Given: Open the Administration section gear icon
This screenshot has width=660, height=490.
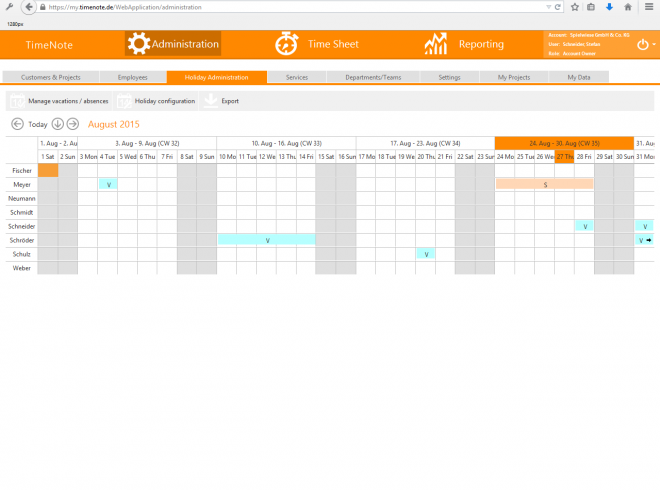Looking at the screenshot, I should point(138,44).
